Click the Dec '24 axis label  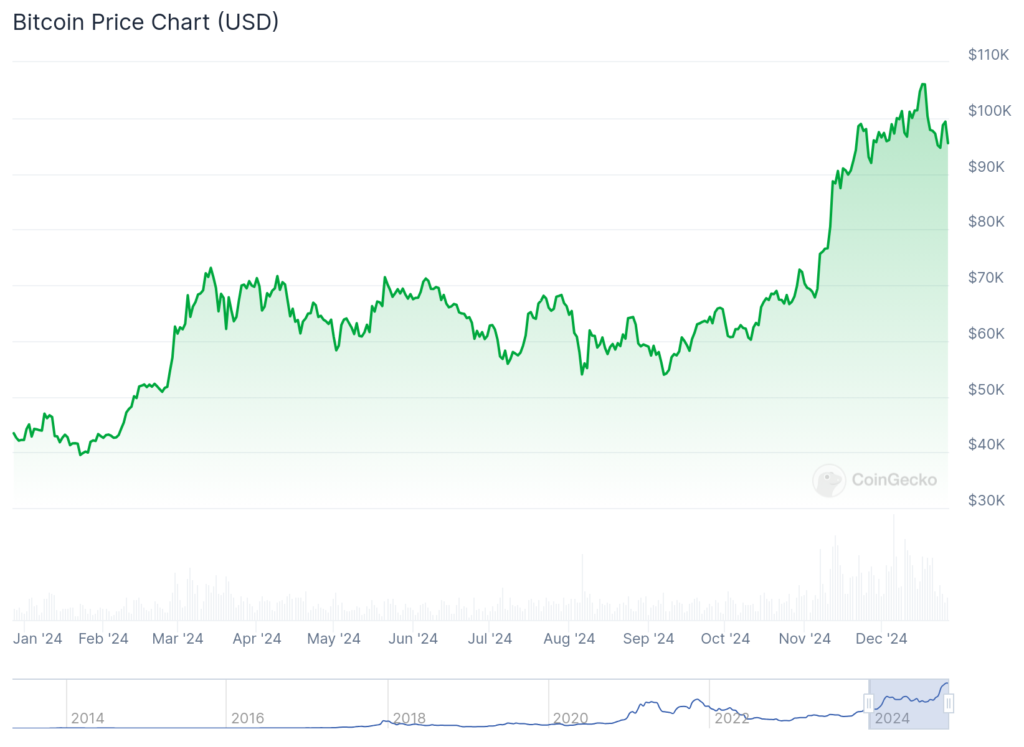point(881,639)
